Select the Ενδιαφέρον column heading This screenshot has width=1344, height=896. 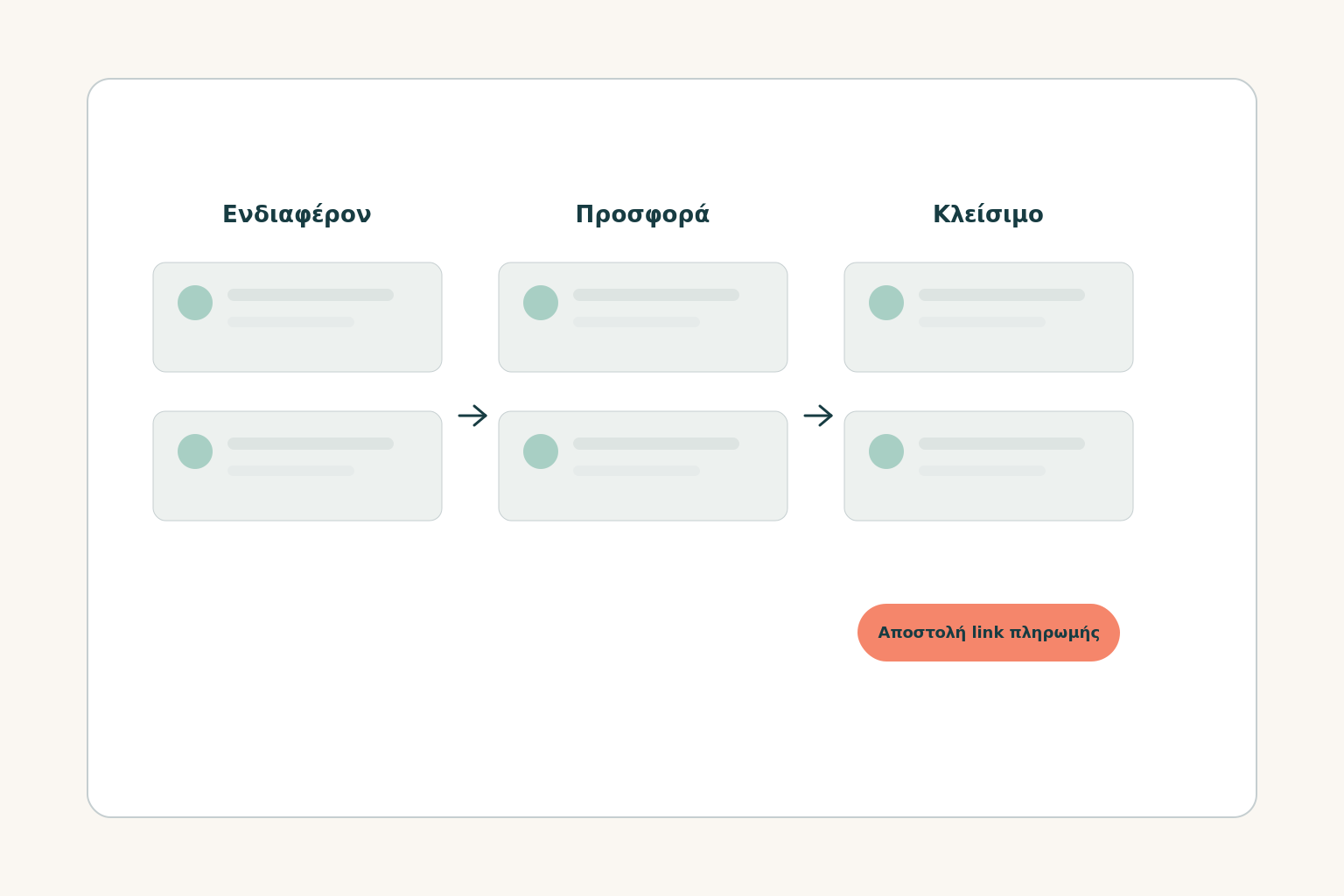click(x=297, y=214)
